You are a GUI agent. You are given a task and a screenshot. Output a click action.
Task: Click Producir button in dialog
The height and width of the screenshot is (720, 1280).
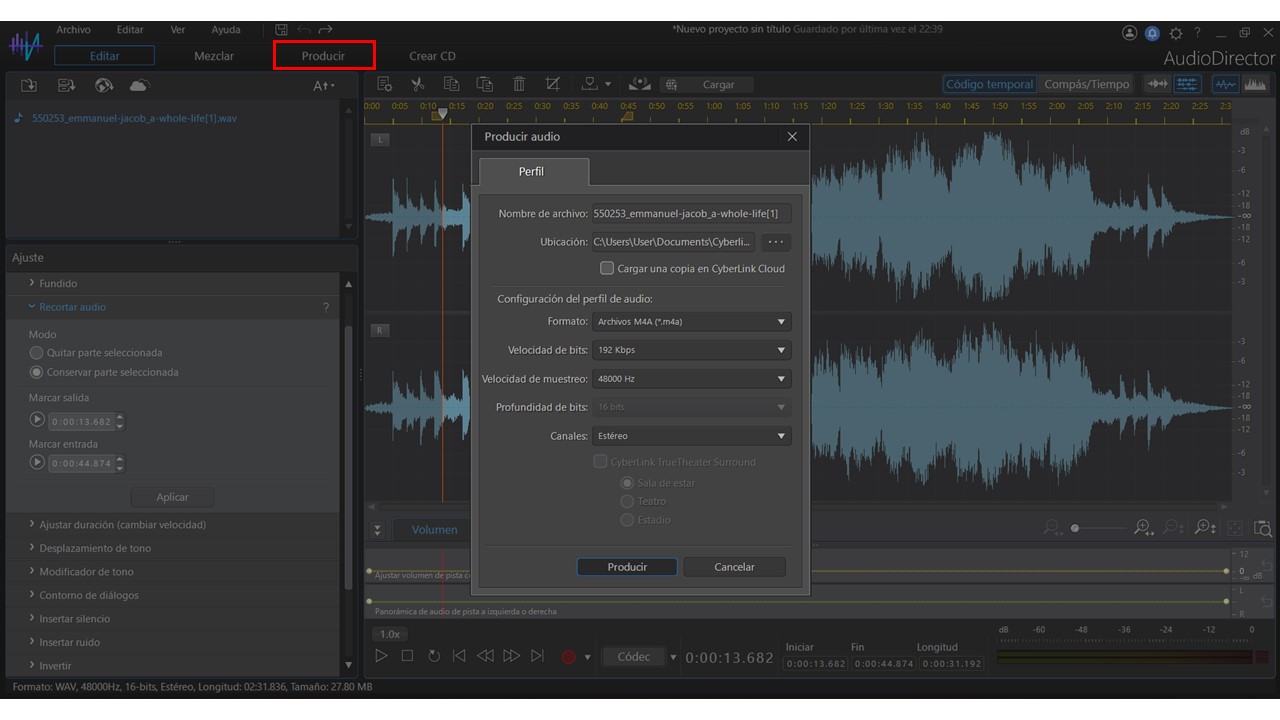point(627,567)
